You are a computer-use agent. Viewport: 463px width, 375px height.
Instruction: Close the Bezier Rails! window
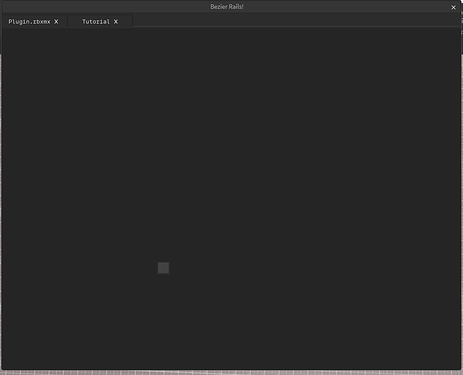[x=453, y=7]
